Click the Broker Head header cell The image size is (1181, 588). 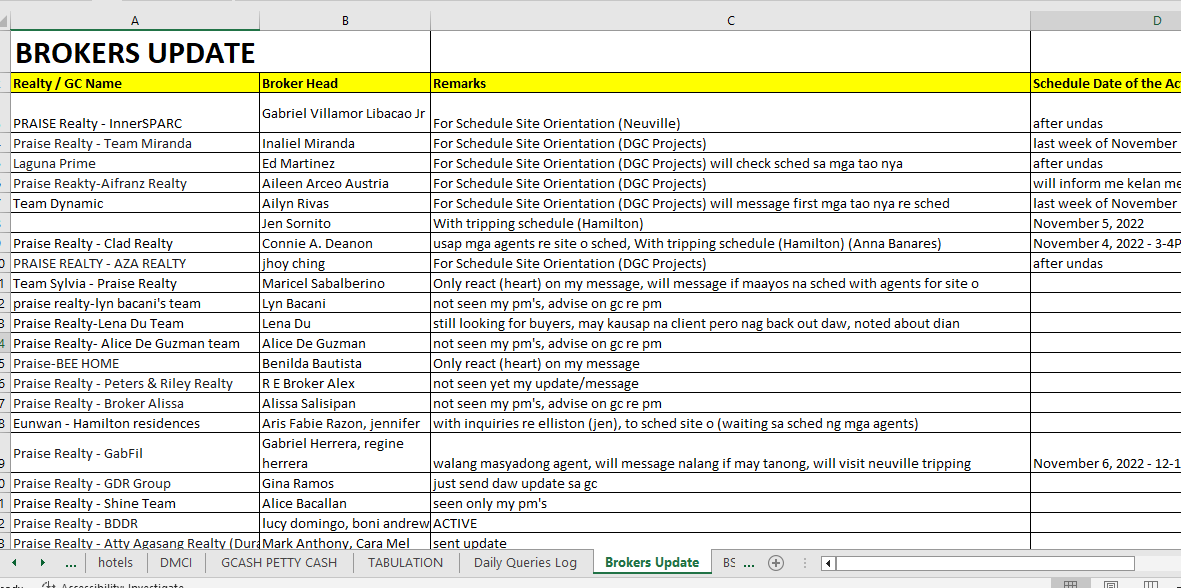pyautogui.click(x=345, y=84)
